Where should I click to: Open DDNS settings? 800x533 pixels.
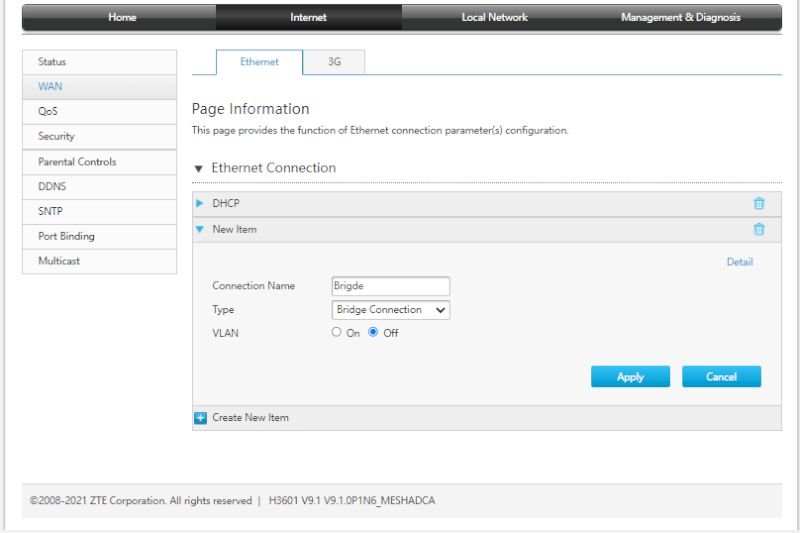pyautogui.click(x=99, y=187)
